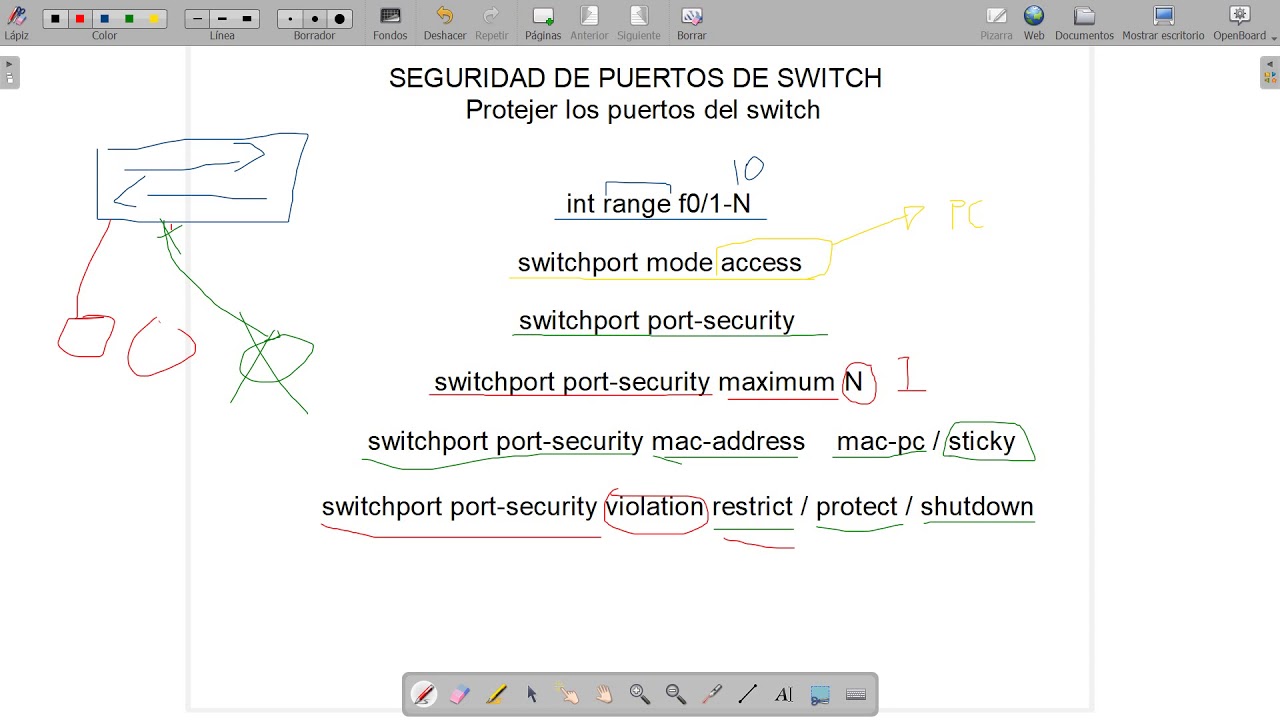
Task: Open the Documentos library
Action: tap(1084, 22)
